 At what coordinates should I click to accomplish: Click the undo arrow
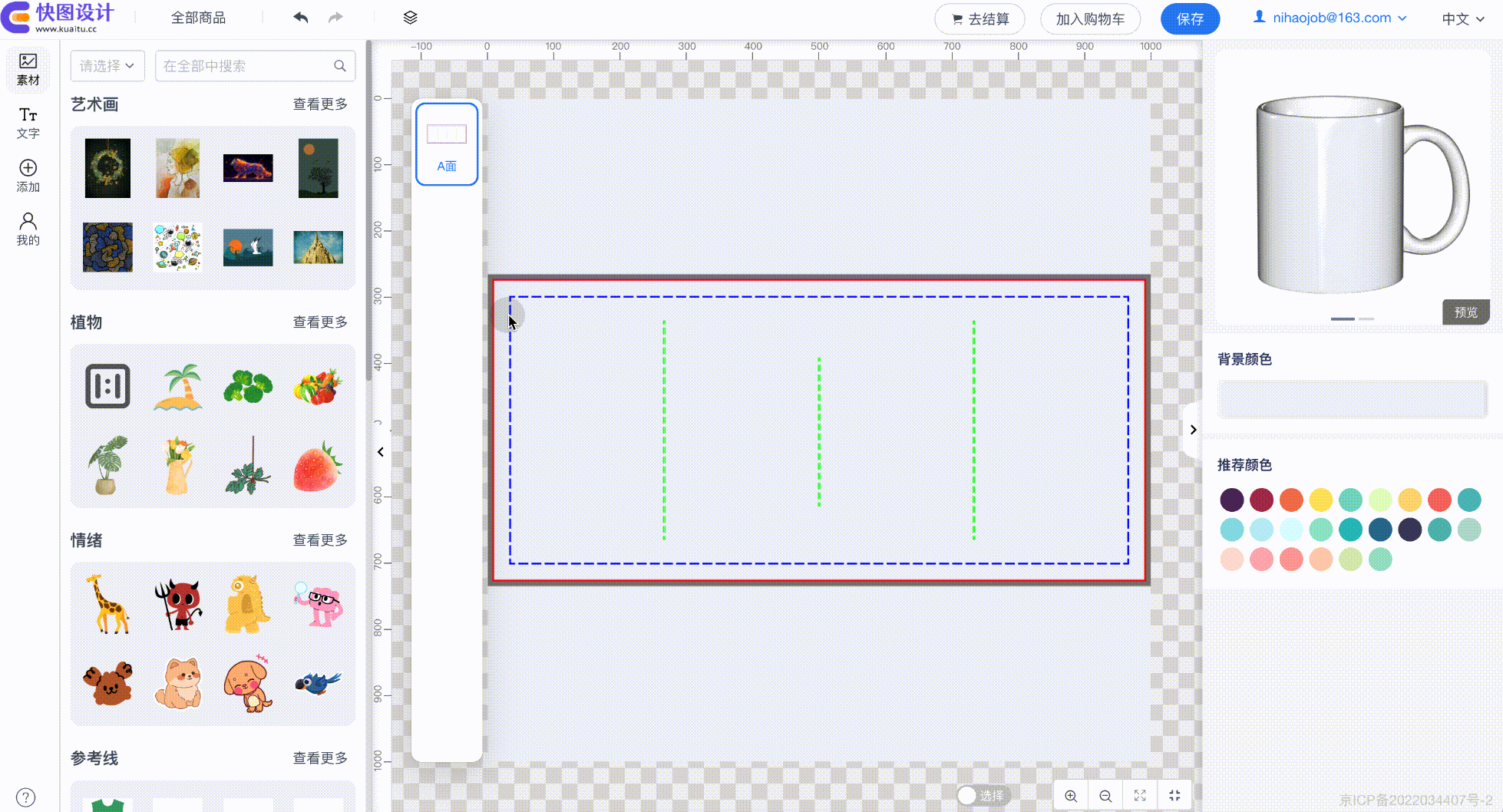click(301, 18)
